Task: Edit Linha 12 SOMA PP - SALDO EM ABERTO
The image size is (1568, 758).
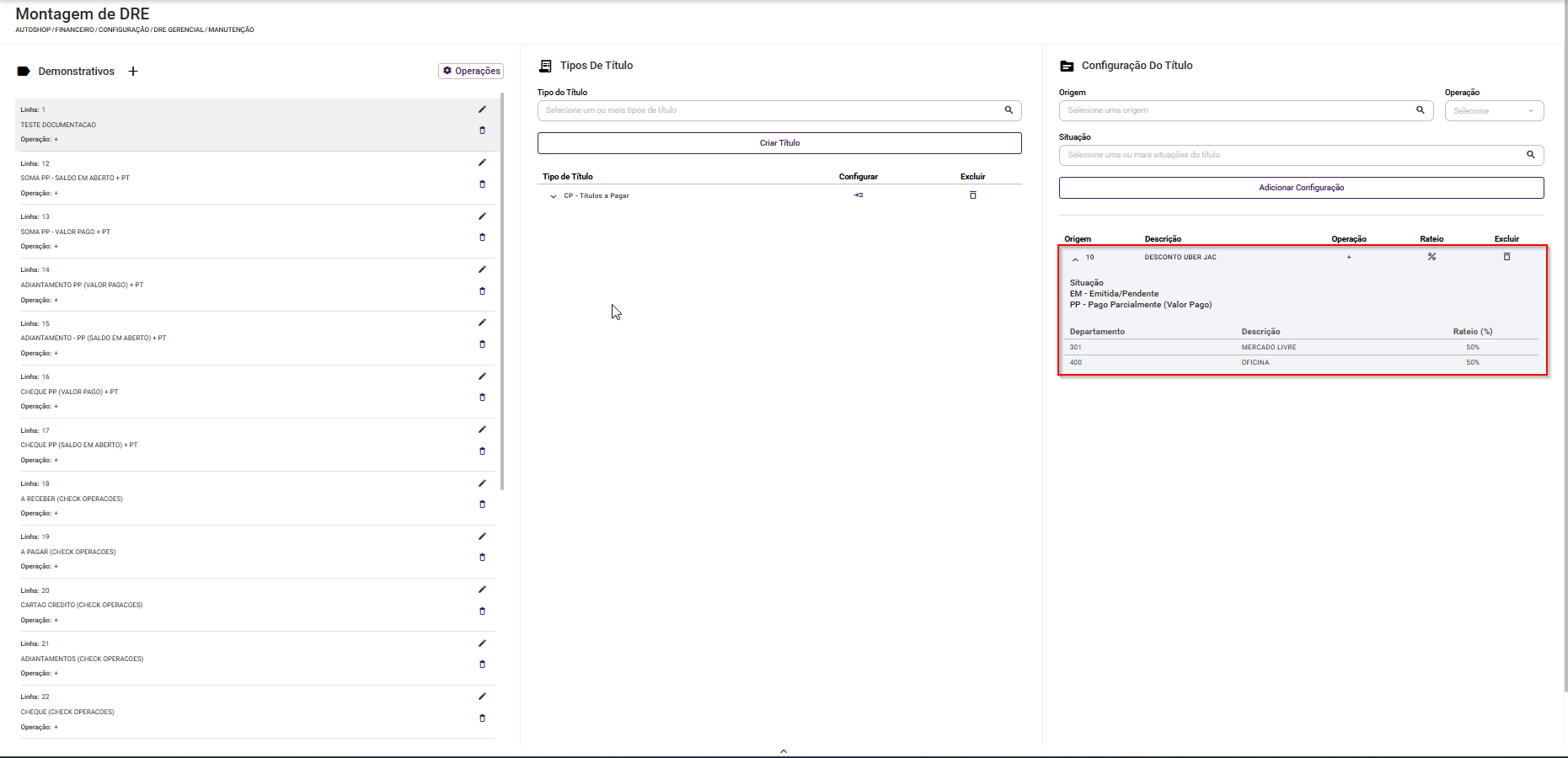Action: (x=482, y=163)
